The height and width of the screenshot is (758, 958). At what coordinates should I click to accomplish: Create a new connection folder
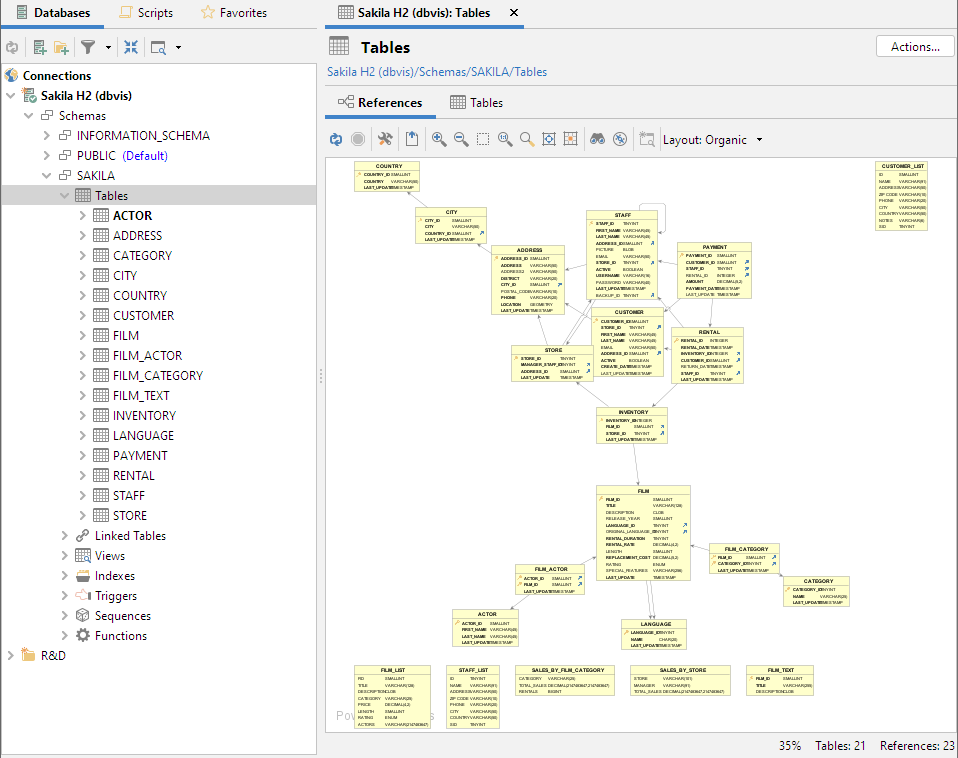coord(63,47)
